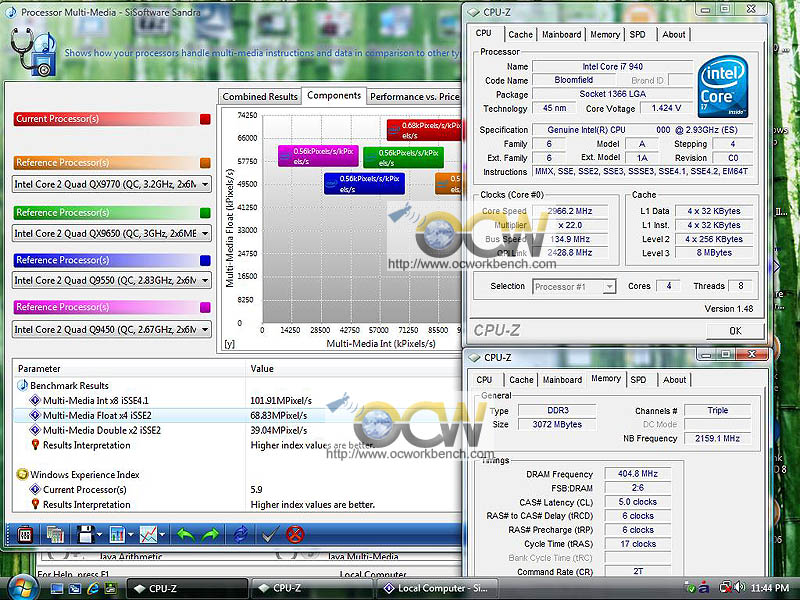Click the line graph icon in Sandra toolbar
This screenshot has width=800, height=600.
(x=148, y=535)
